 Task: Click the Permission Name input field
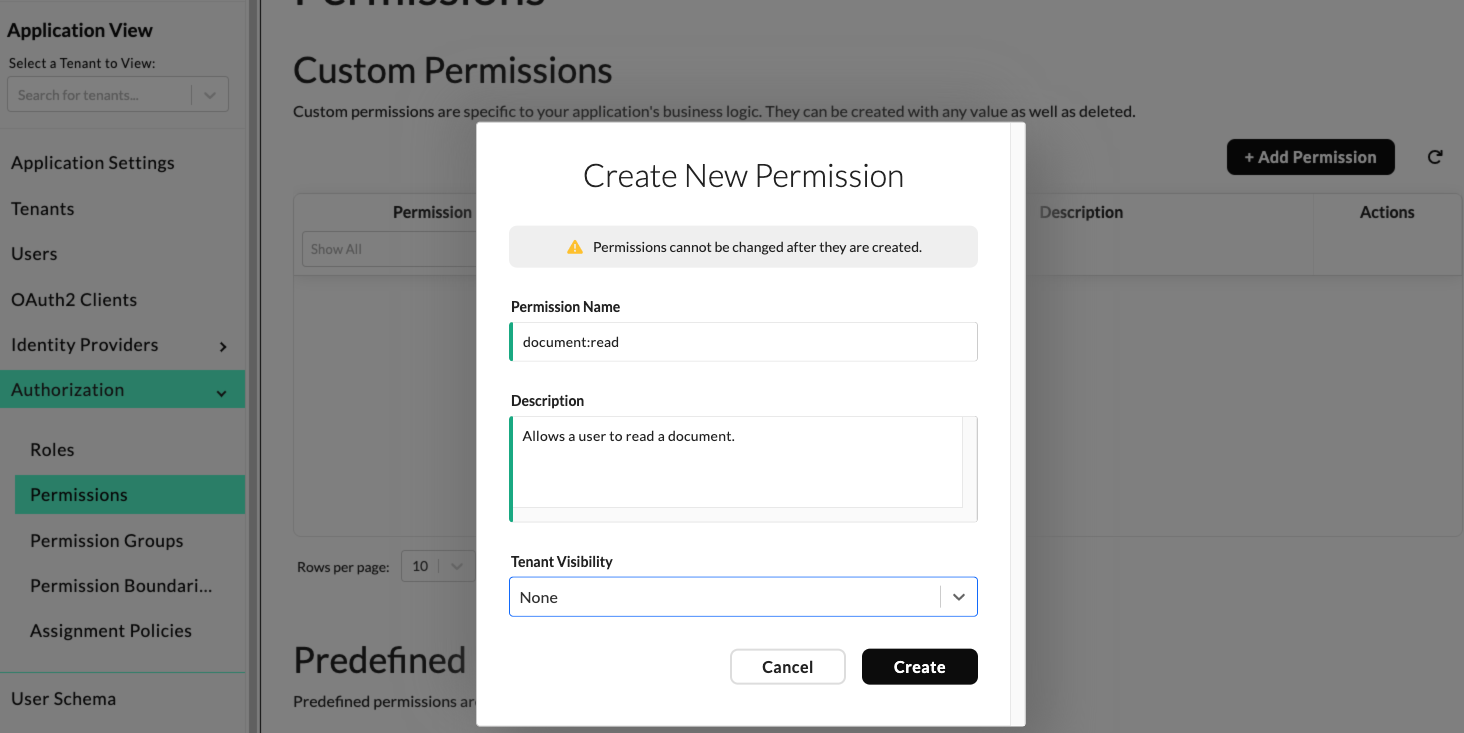coord(743,342)
